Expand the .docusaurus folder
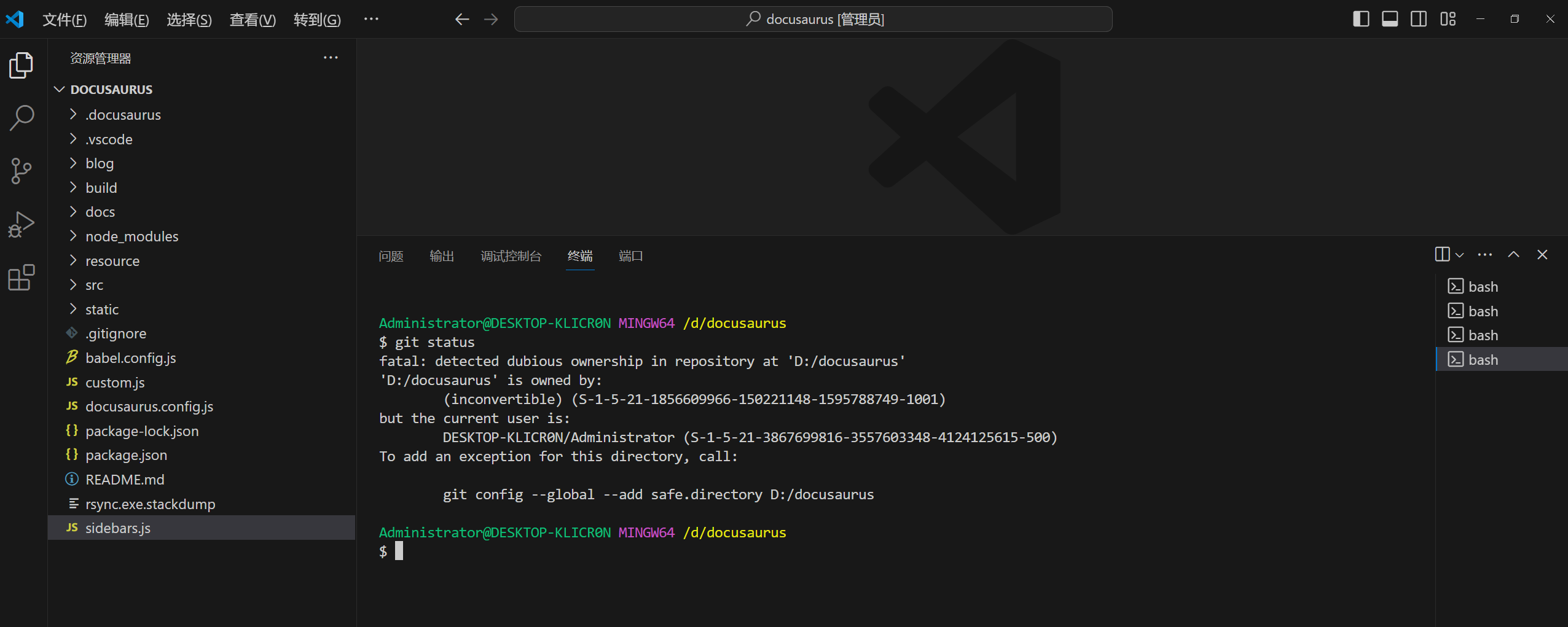1568x627 pixels. tap(202, 115)
